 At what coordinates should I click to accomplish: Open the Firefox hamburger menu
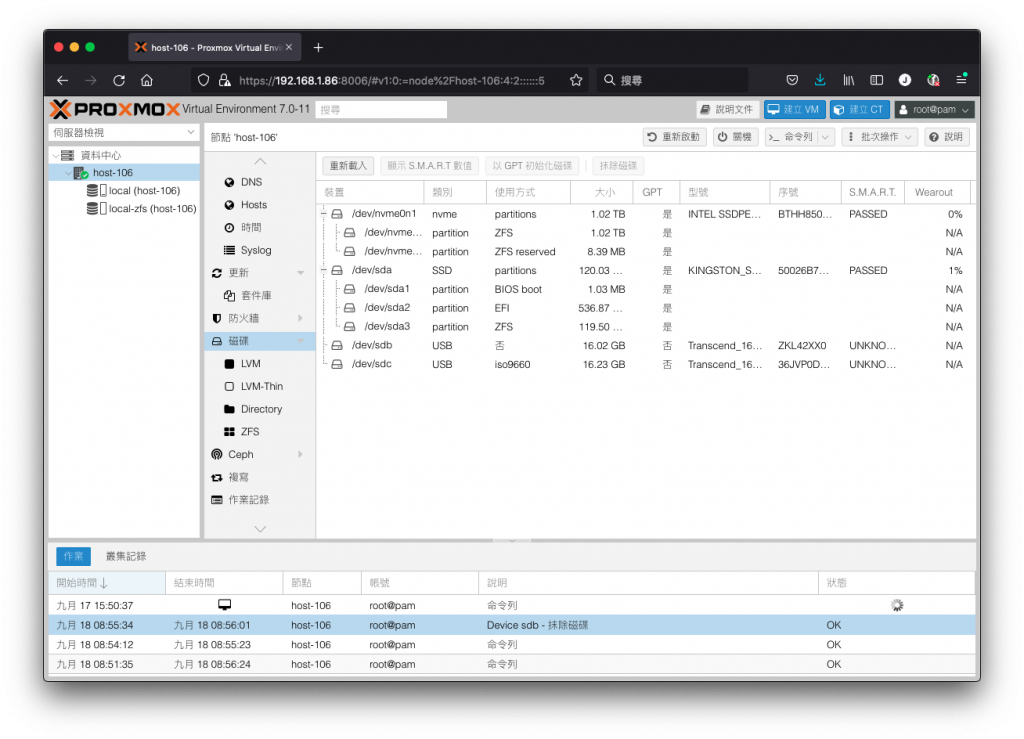[x=961, y=80]
